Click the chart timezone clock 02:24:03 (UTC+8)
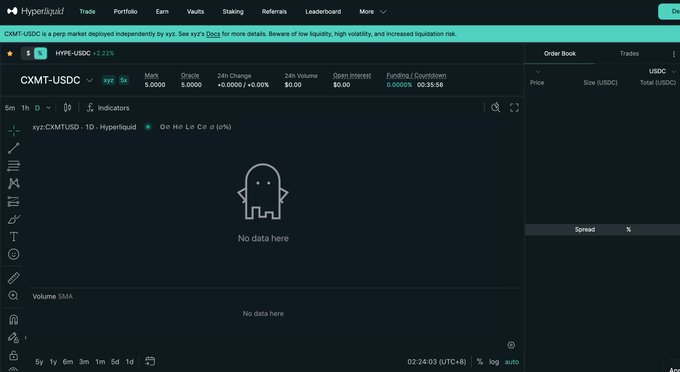 [x=436, y=362]
